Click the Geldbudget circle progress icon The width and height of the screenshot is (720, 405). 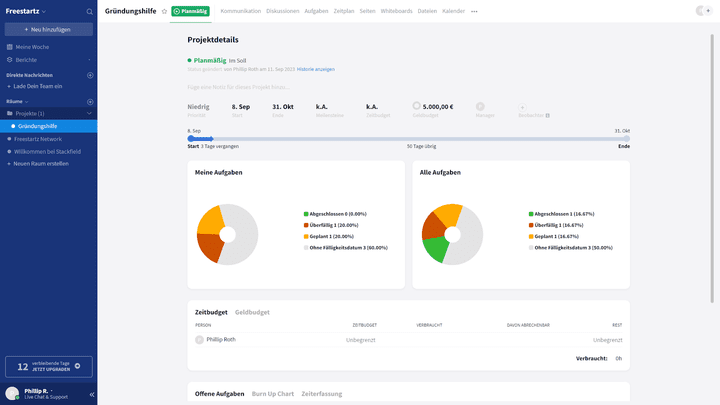(416, 106)
